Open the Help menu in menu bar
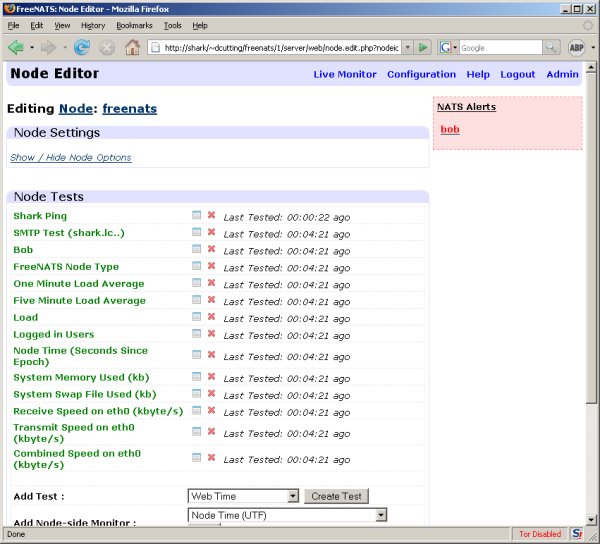 tap(200, 26)
